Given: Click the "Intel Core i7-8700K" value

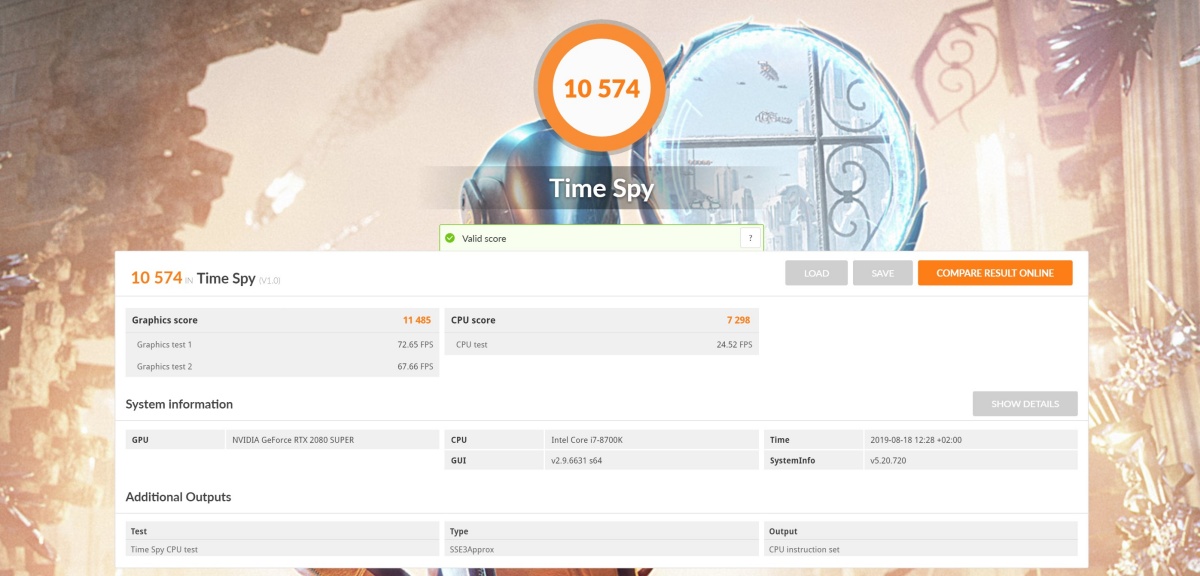Looking at the screenshot, I should (x=587, y=440).
